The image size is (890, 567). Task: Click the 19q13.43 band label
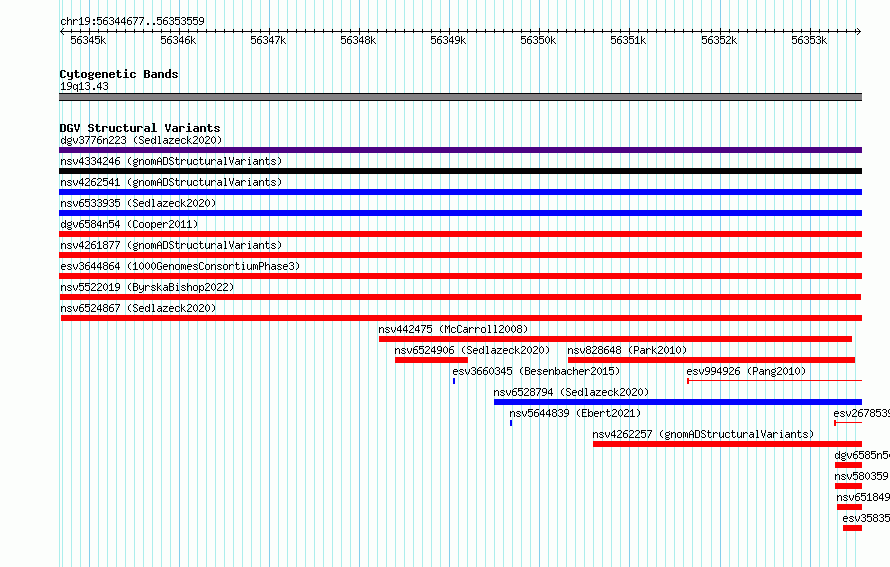84,86
